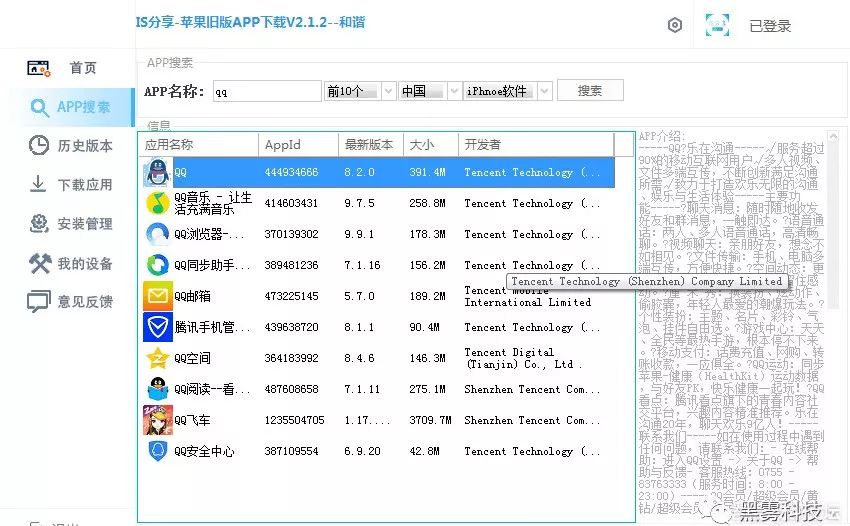
Task: Switch to 我的设备 menu item
Action: (85, 264)
